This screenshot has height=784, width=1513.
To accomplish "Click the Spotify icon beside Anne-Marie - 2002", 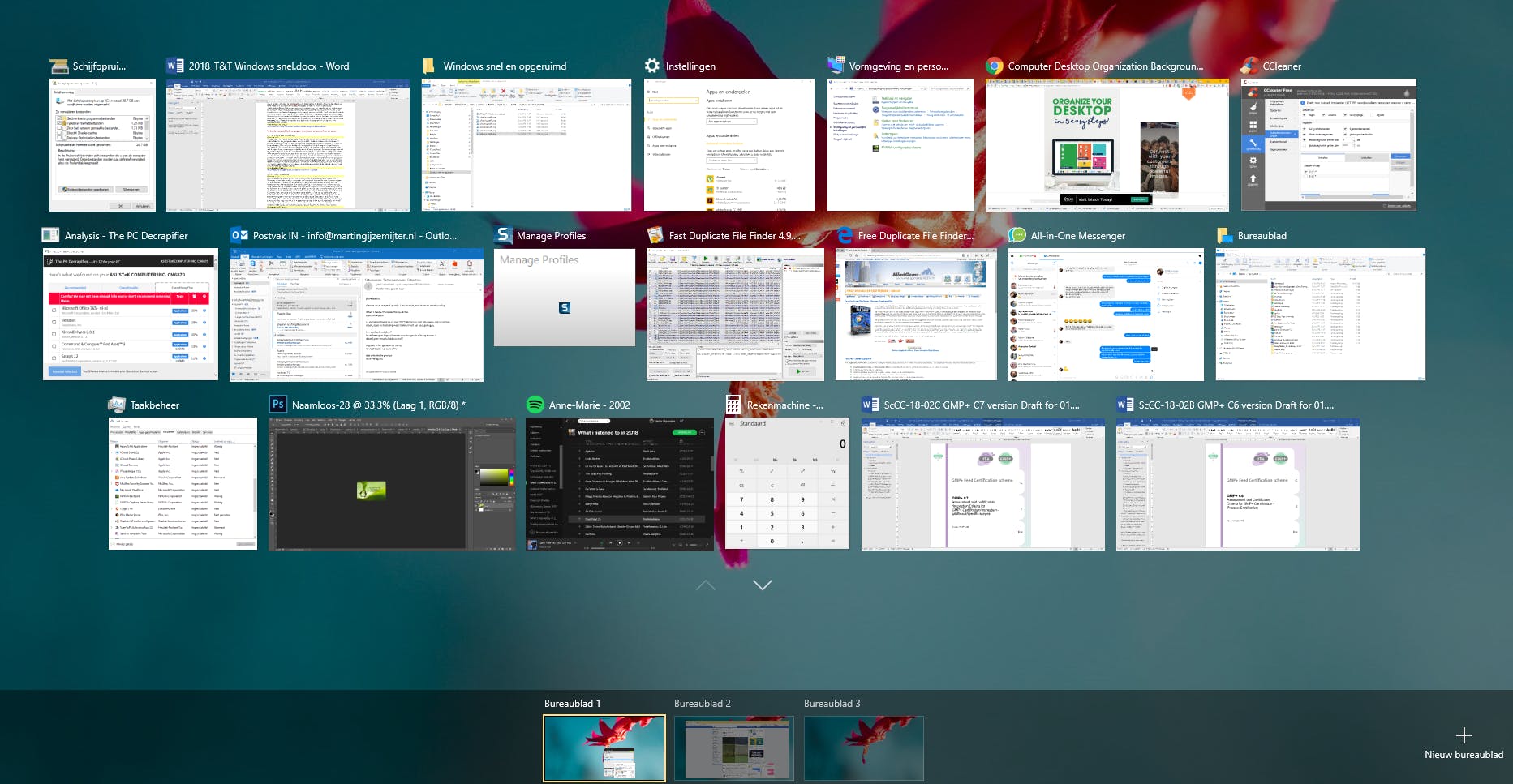I will [535, 405].
